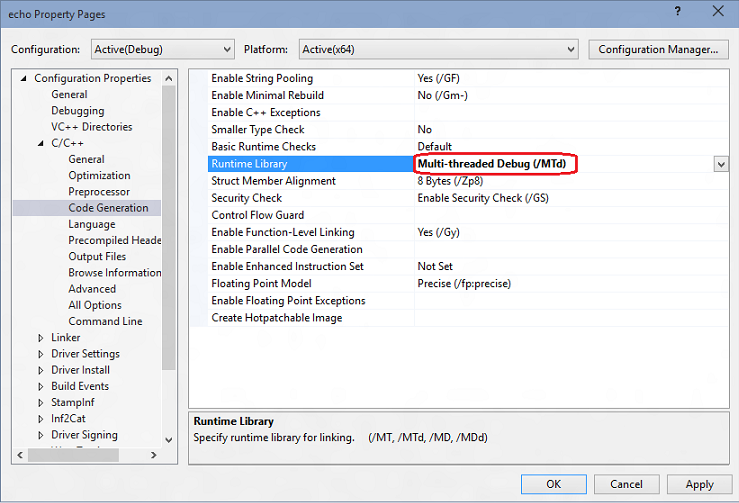Open the Platform dropdown
Screen dimensions: 739x503
pyautogui.click(x=436, y=49)
